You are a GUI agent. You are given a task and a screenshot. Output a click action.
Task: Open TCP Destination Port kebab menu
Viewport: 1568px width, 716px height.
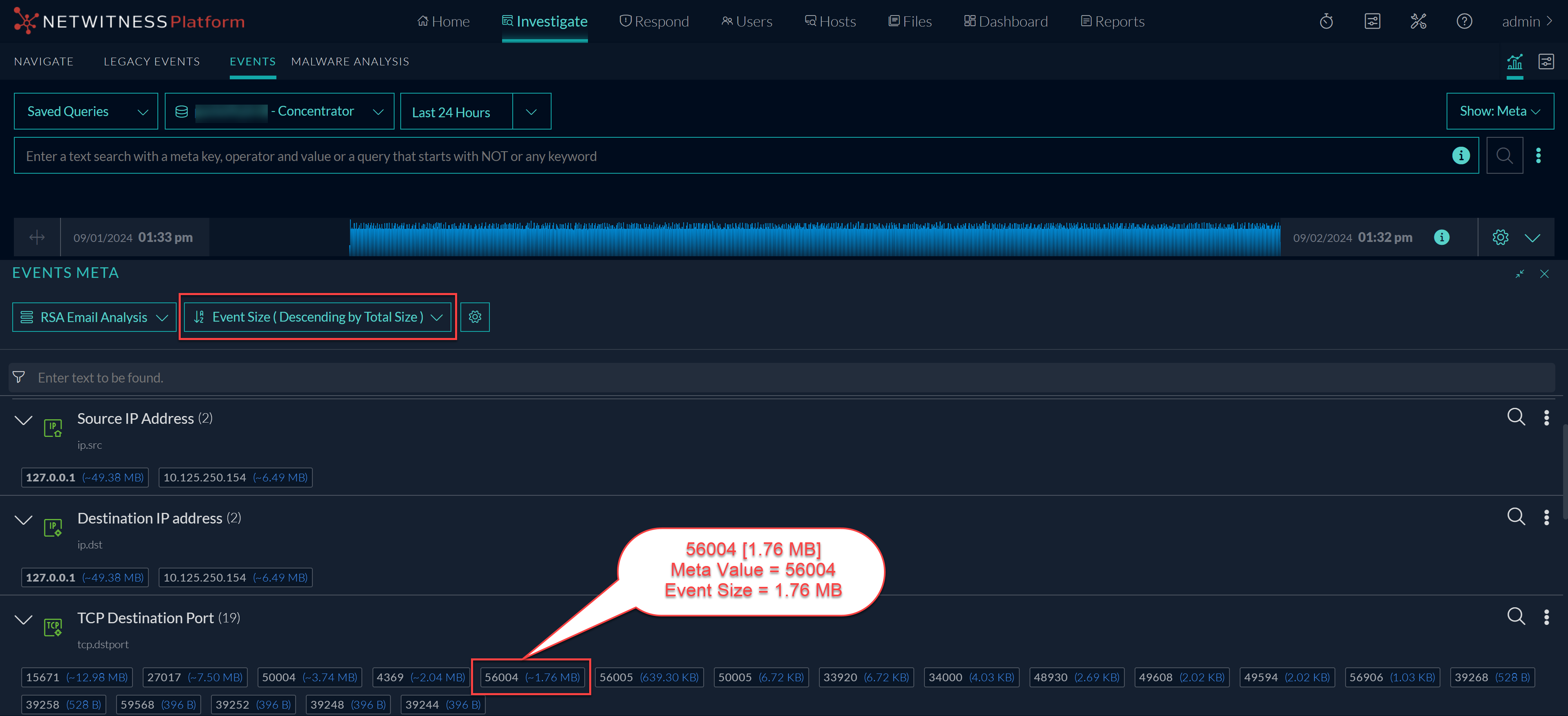click(1546, 618)
